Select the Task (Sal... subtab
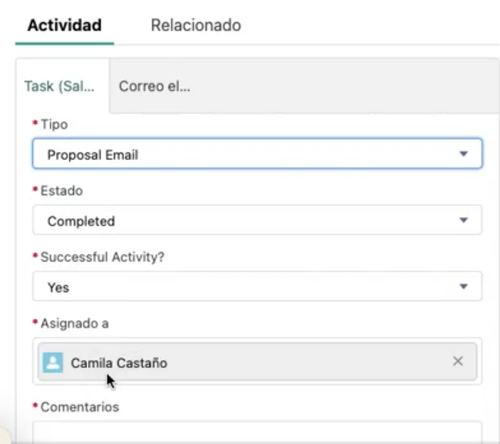 point(59,86)
